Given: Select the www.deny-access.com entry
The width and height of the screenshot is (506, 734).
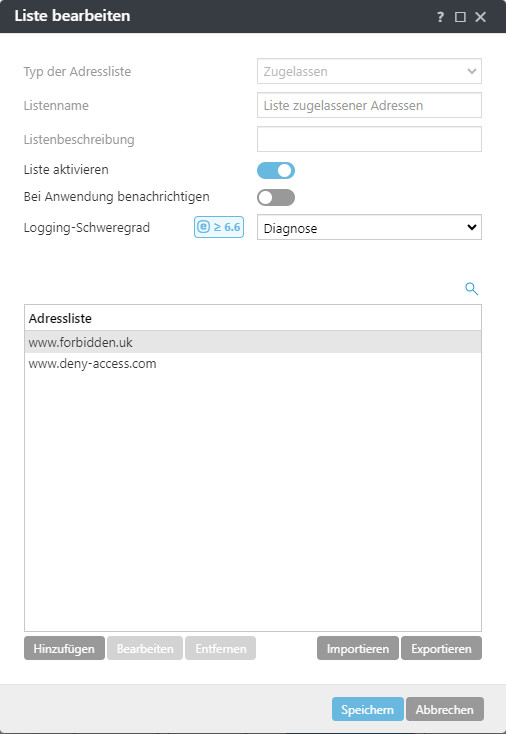Looking at the screenshot, I should [x=253, y=364].
